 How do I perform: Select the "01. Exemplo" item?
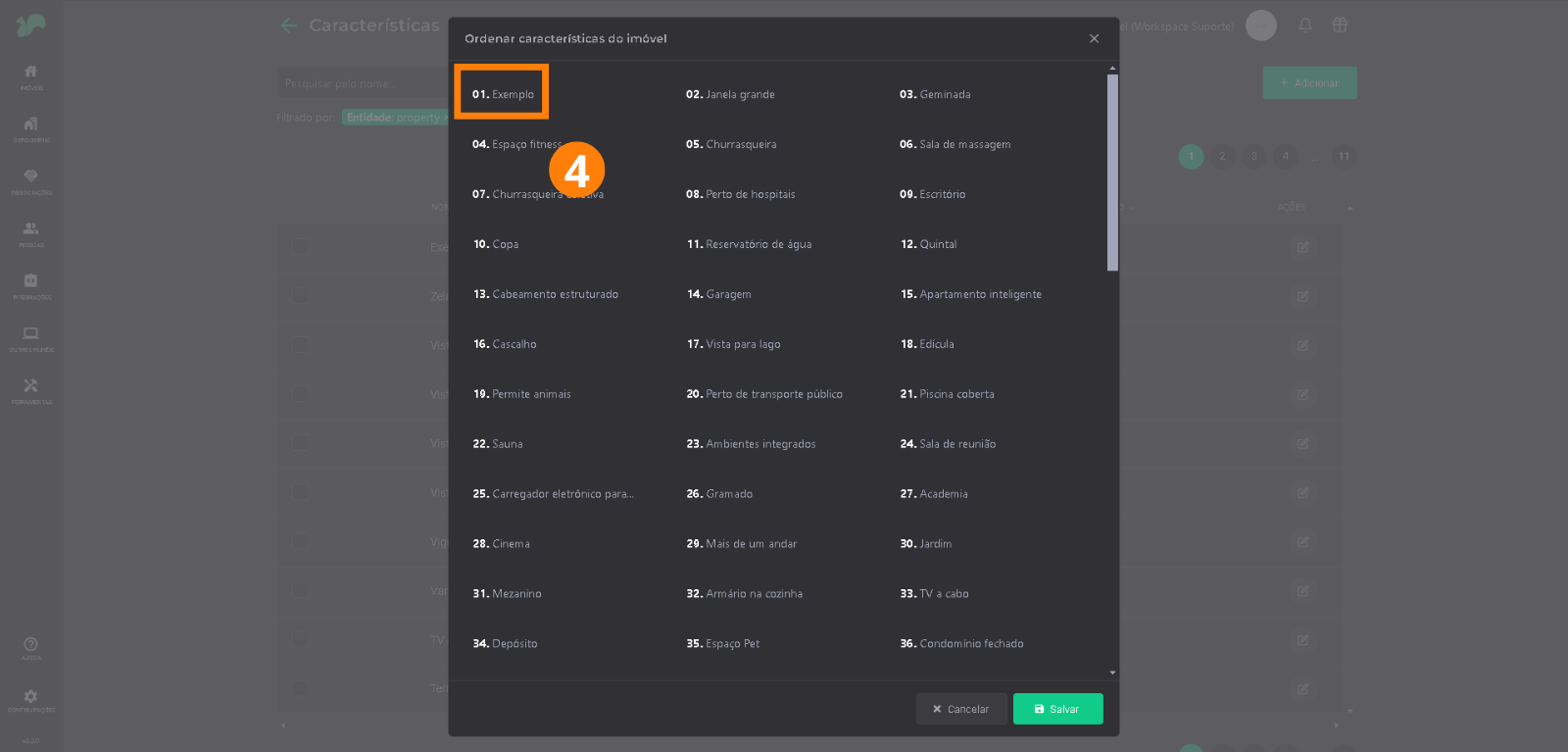[x=503, y=94]
